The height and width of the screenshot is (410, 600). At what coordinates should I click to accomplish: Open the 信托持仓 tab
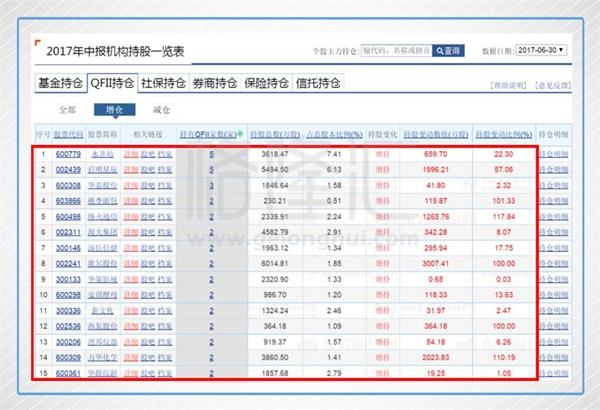pyautogui.click(x=318, y=83)
